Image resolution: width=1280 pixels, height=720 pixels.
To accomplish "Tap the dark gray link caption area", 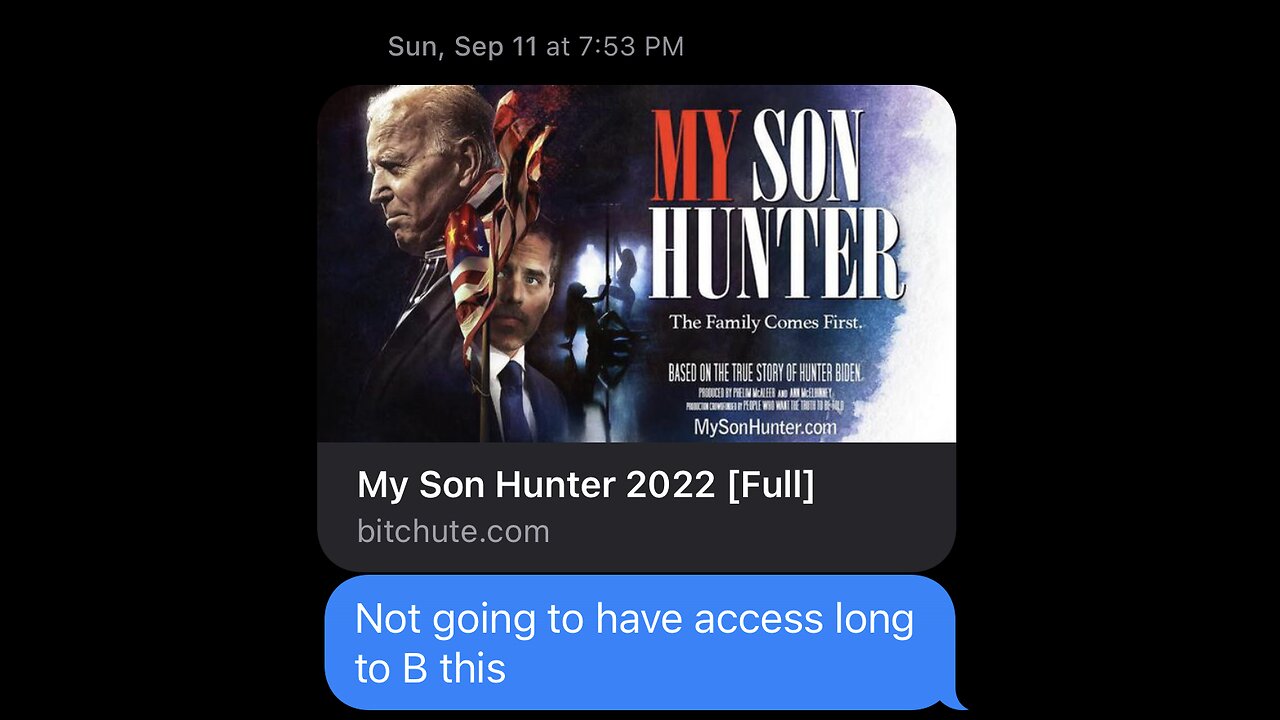I will tap(636, 507).
